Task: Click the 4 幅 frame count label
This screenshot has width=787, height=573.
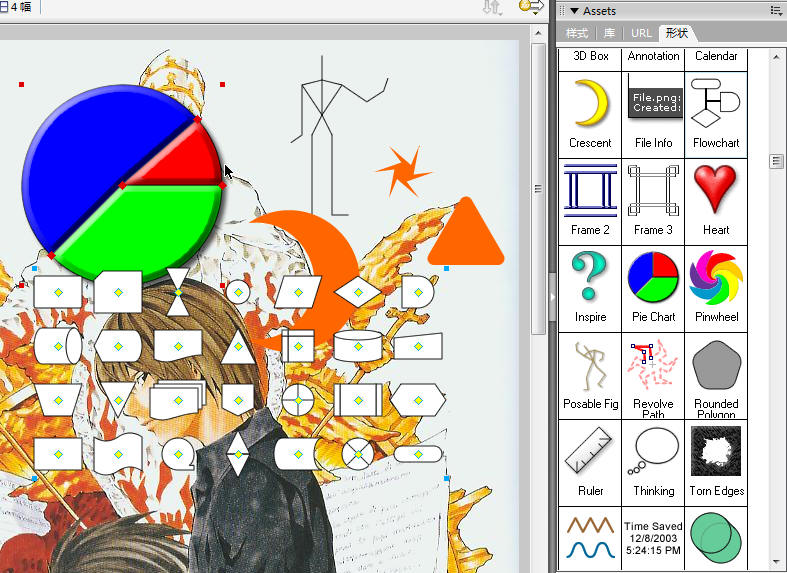Action: pos(21,7)
